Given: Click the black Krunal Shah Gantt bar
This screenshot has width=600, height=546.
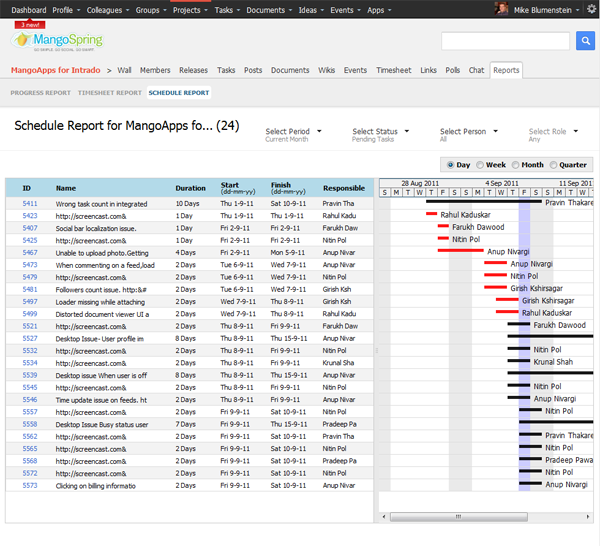Looking at the screenshot, I should pyautogui.click(x=518, y=361).
